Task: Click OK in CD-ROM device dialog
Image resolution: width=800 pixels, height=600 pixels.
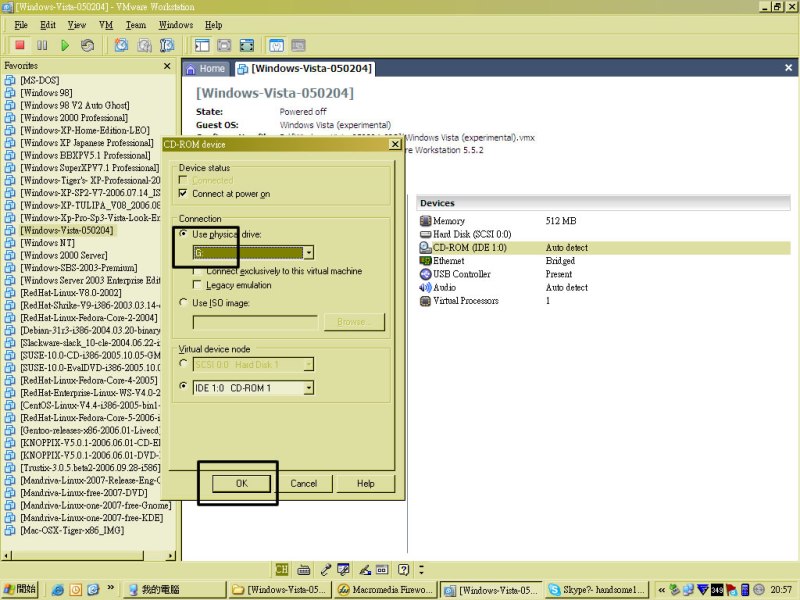Action: 241,483
